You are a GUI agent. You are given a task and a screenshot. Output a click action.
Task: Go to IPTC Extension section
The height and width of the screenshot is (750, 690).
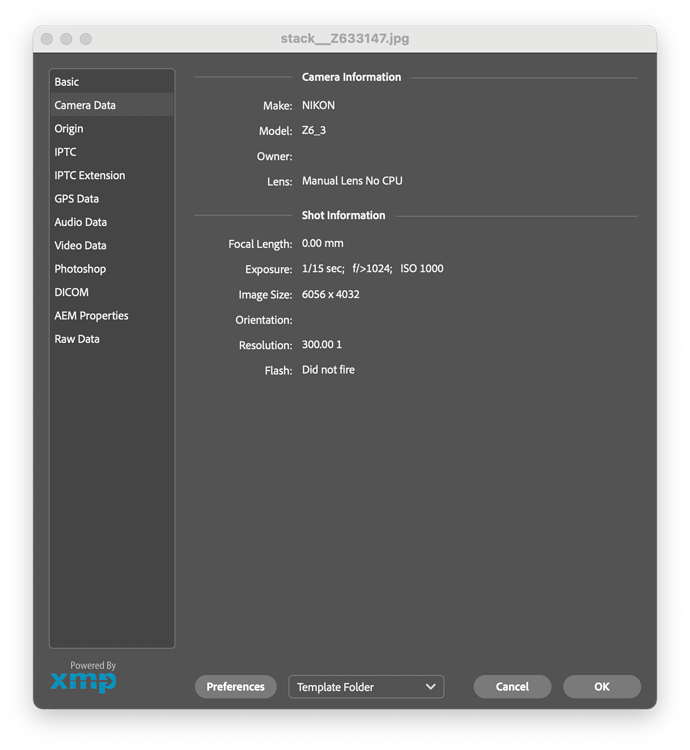point(90,175)
